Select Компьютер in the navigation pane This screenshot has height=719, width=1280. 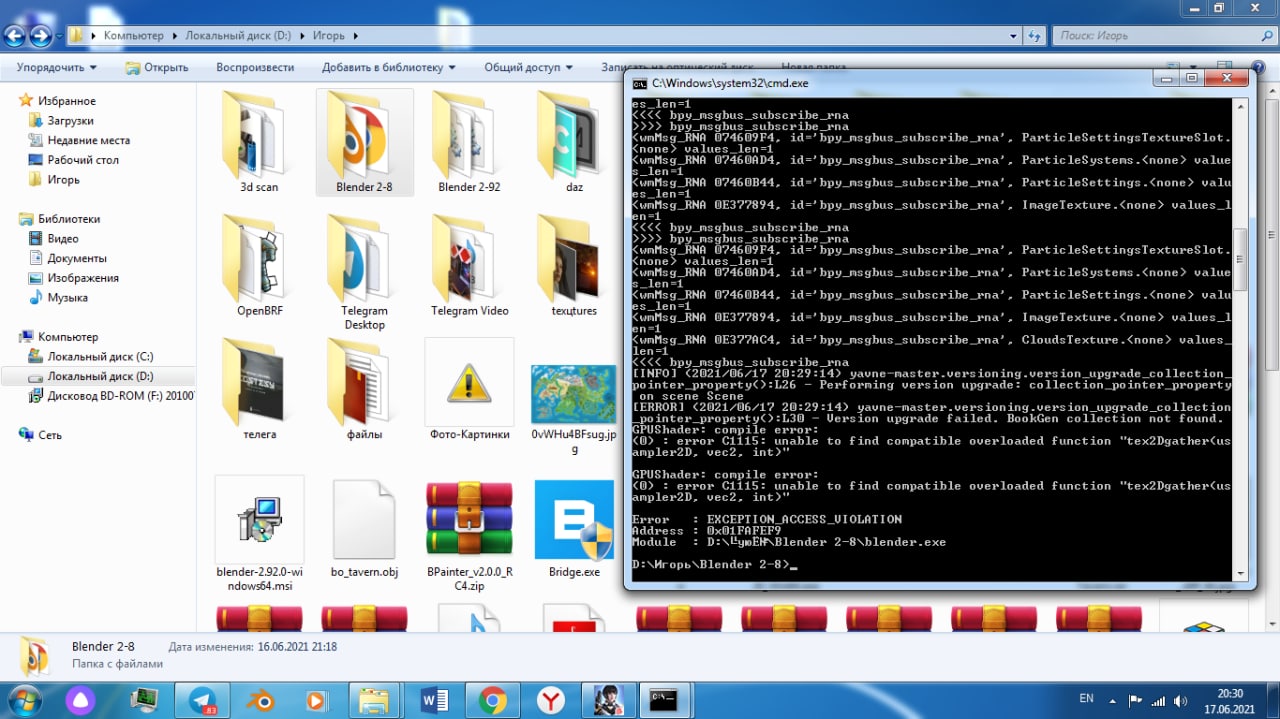[x=68, y=337]
